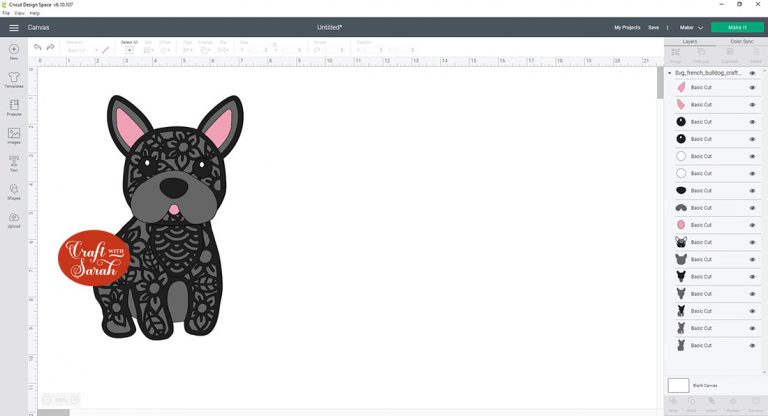Open the Templates tool in sidebar
The image size is (768, 416).
click(x=14, y=80)
